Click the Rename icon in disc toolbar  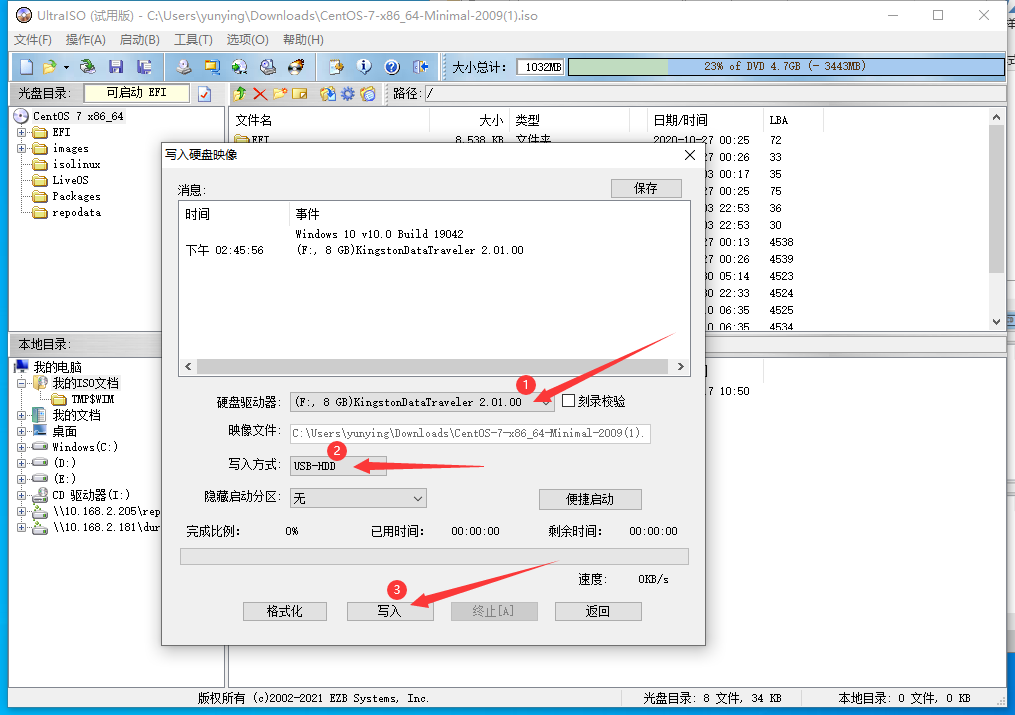pyautogui.click(x=300, y=94)
